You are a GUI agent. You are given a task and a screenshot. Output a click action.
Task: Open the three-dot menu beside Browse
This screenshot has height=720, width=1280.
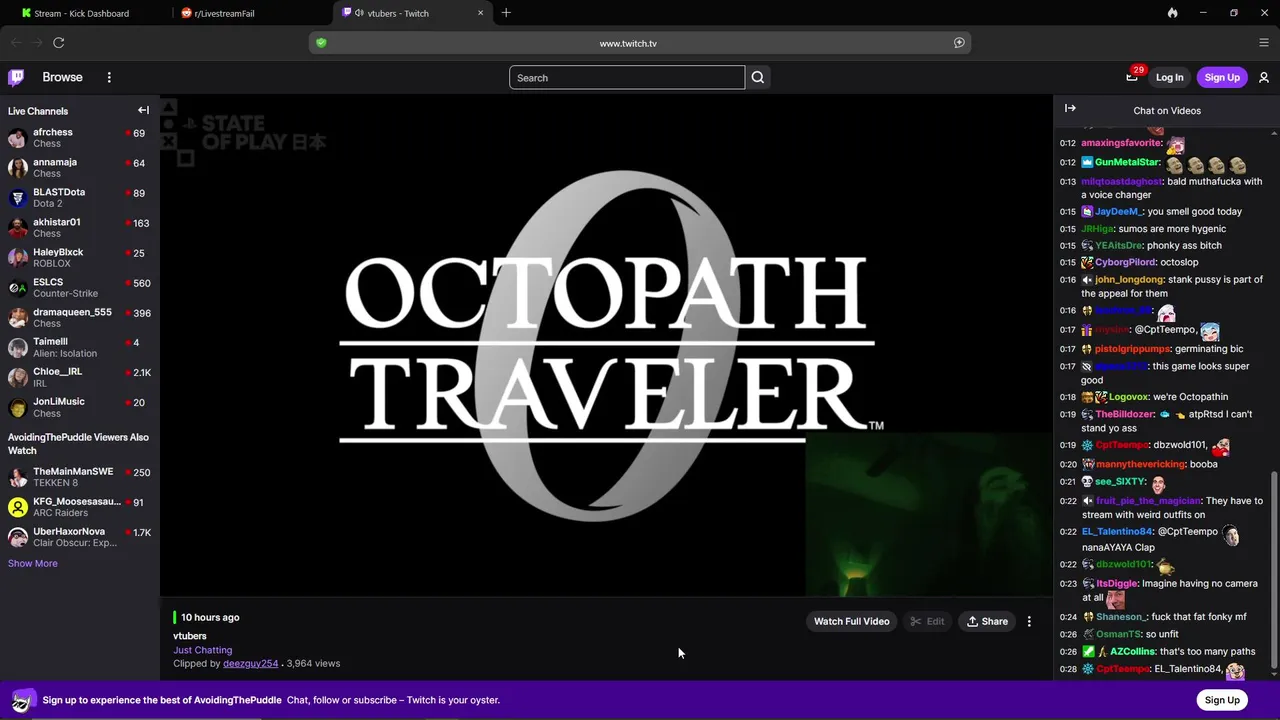(109, 77)
